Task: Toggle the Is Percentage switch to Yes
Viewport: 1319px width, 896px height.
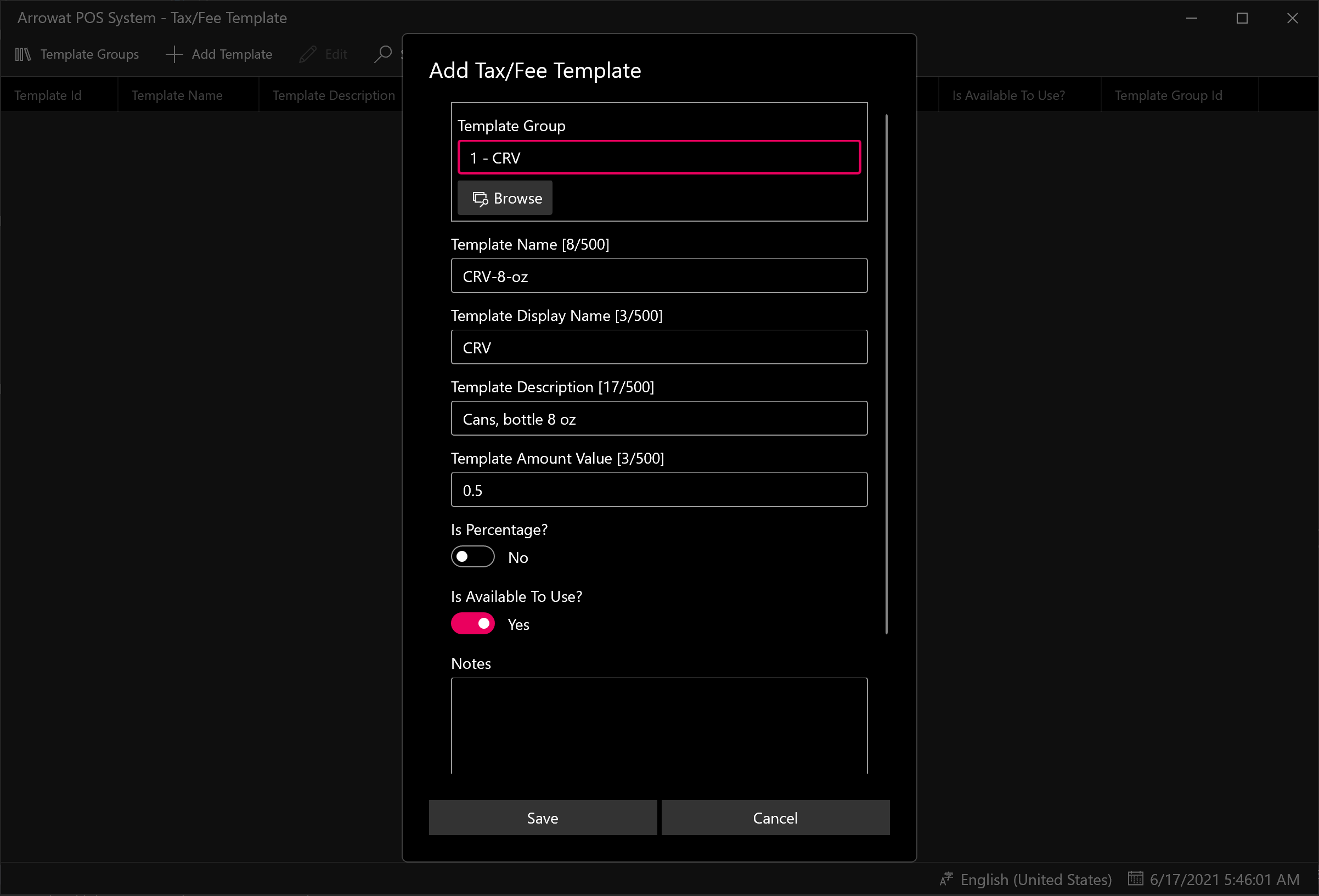Action: click(x=473, y=556)
